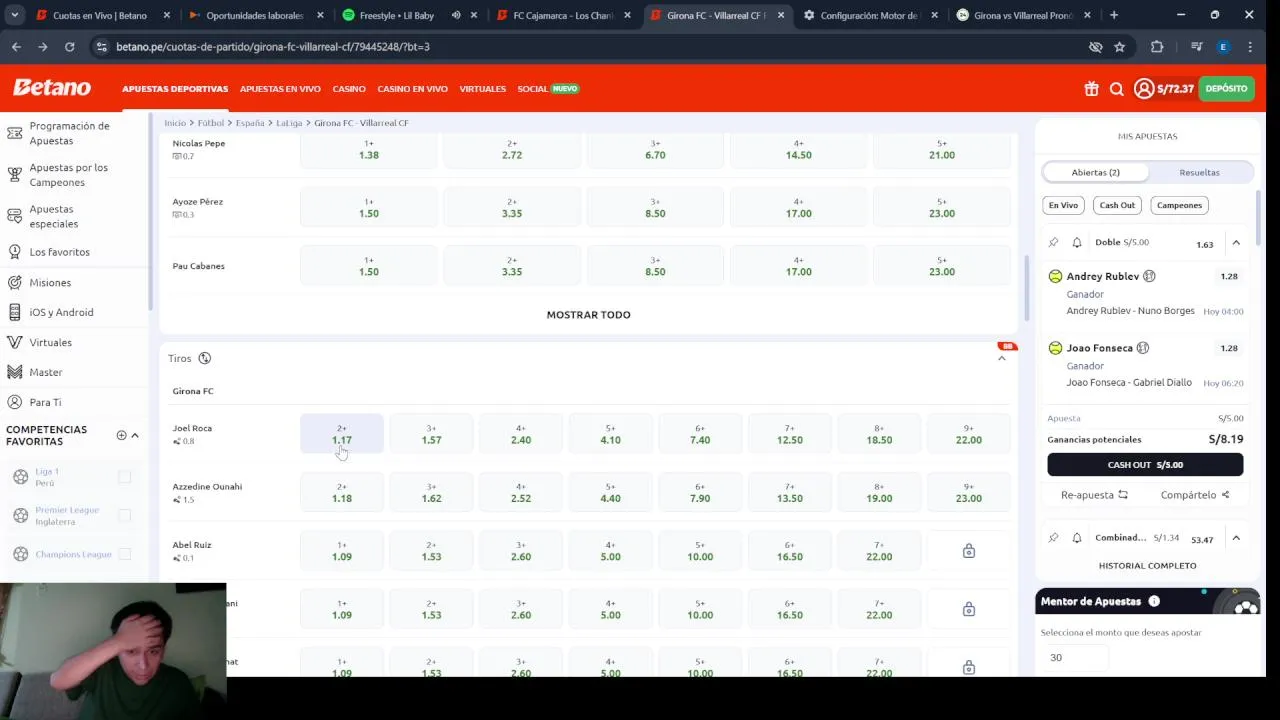Viewport: 1280px width, 720px height.
Task: Open Chrome extensions puzzle icon
Action: click(x=1157, y=47)
